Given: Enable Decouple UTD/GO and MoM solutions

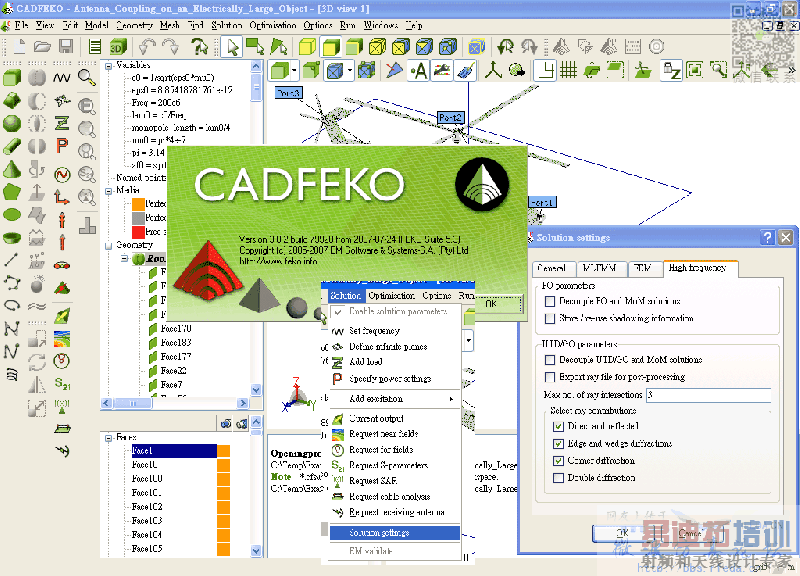Looking at the screenshot, I should 549,360.
